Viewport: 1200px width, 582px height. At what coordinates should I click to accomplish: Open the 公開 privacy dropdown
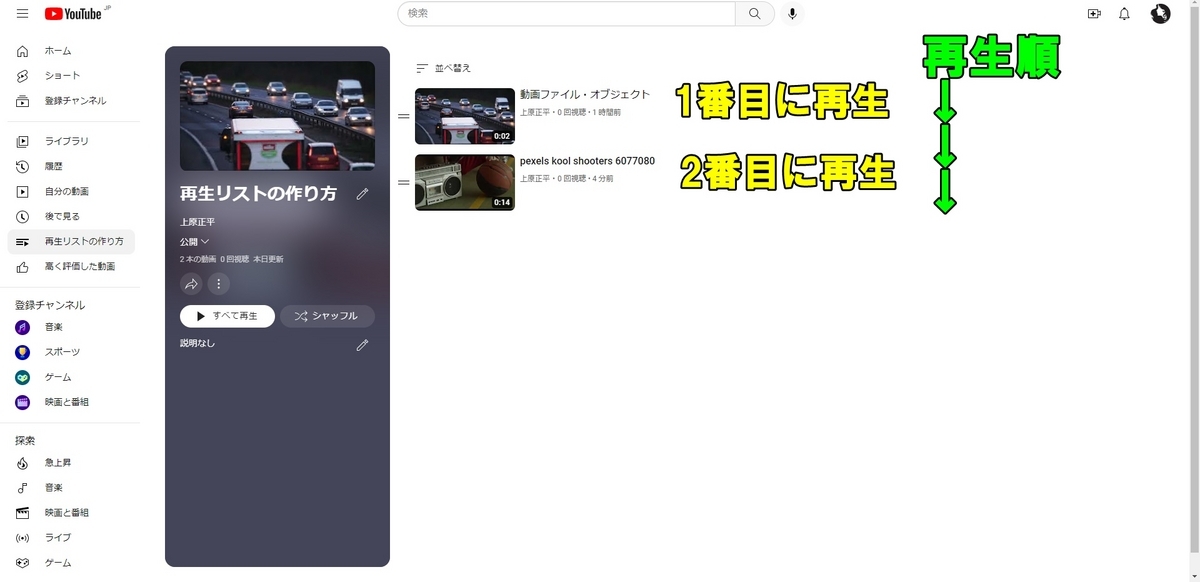pyautogui.click(x=193, y=242)
